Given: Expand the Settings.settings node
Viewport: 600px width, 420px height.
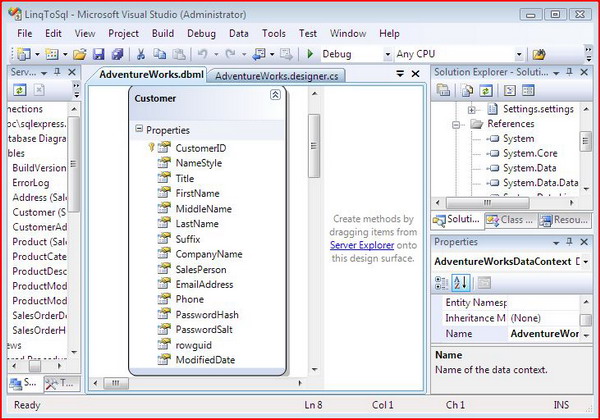Looking at the screenshot, I should (471, 110).
